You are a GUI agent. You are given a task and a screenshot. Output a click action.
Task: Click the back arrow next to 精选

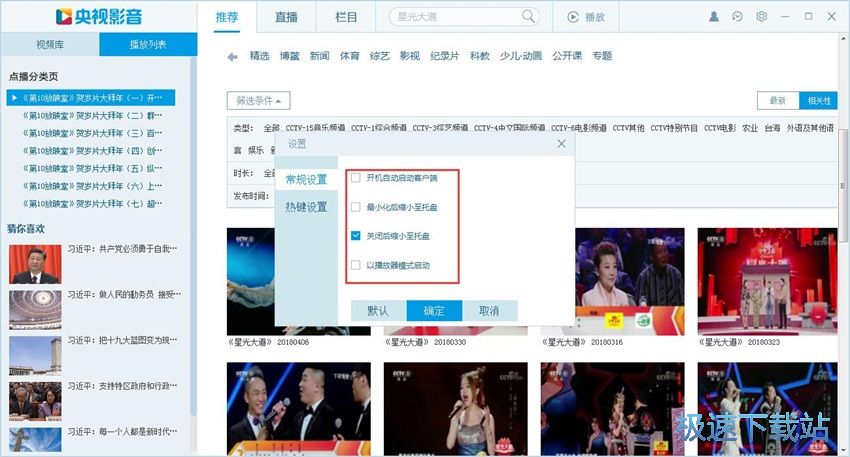(x=233, y=56)
